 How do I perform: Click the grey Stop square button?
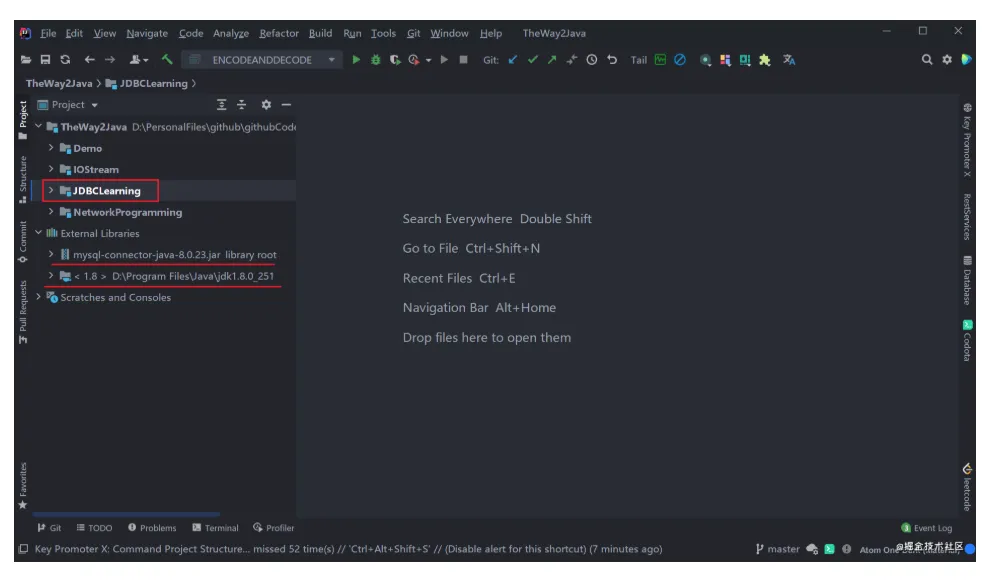tap(464, 60)
